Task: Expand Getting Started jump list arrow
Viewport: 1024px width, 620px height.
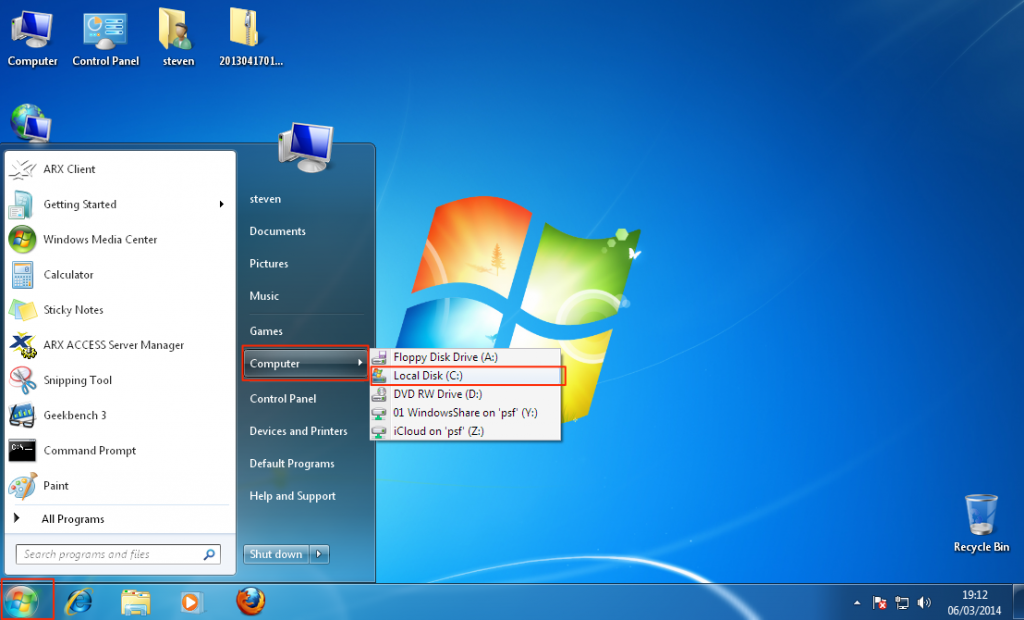Action: point(222,204)
